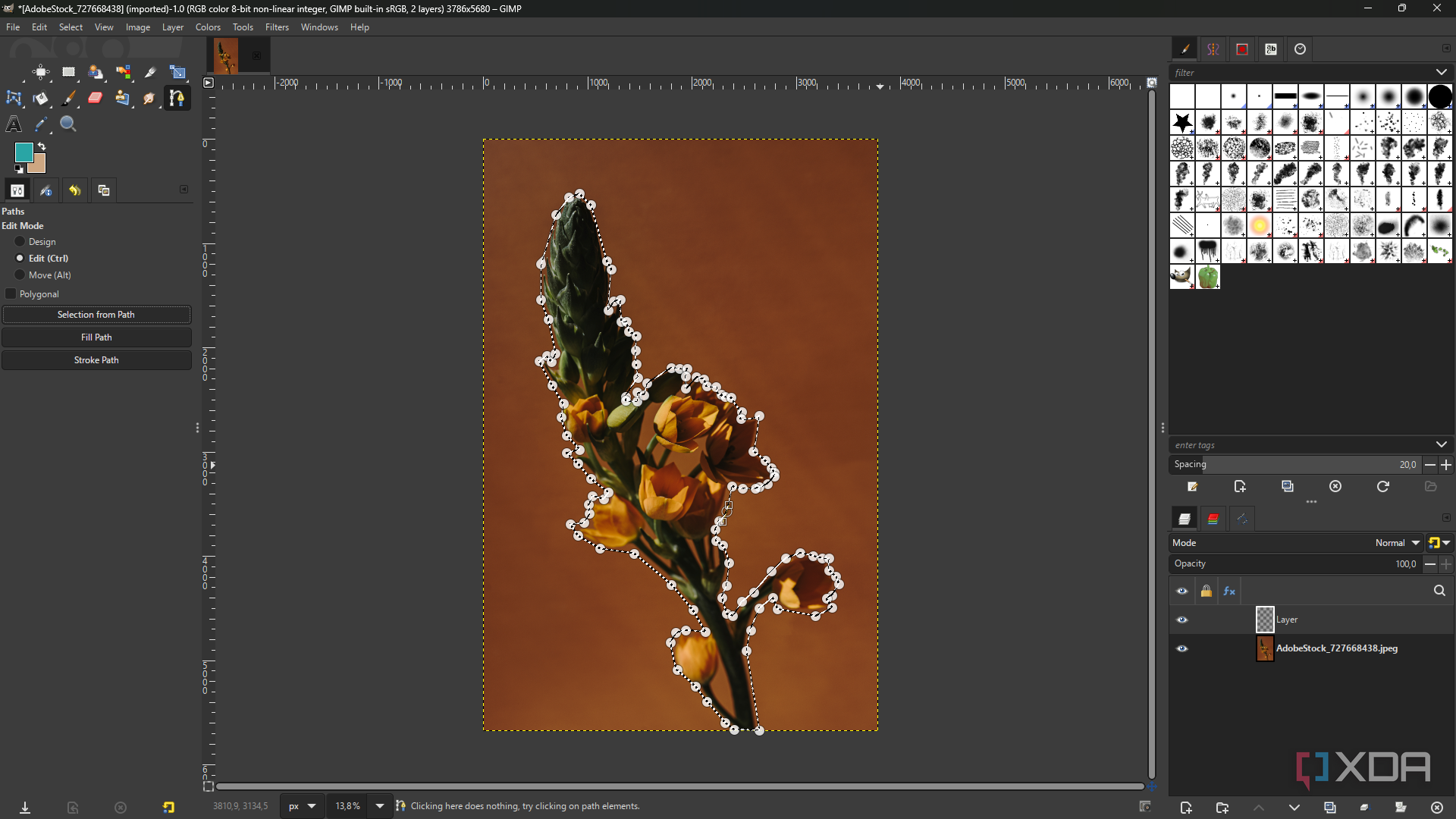The height and width of the screenshot is (819, 1456).
Task: Select the Clone stamp tool
Action: [124, 99]
